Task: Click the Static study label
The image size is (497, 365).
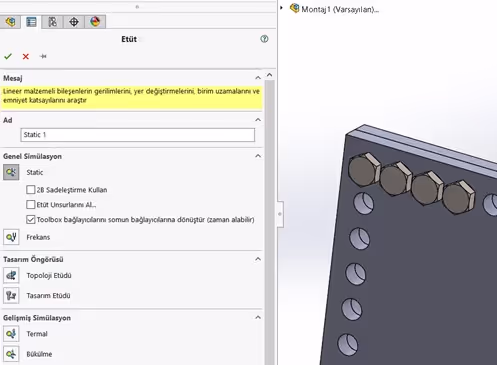Action: tap(35, 172)
